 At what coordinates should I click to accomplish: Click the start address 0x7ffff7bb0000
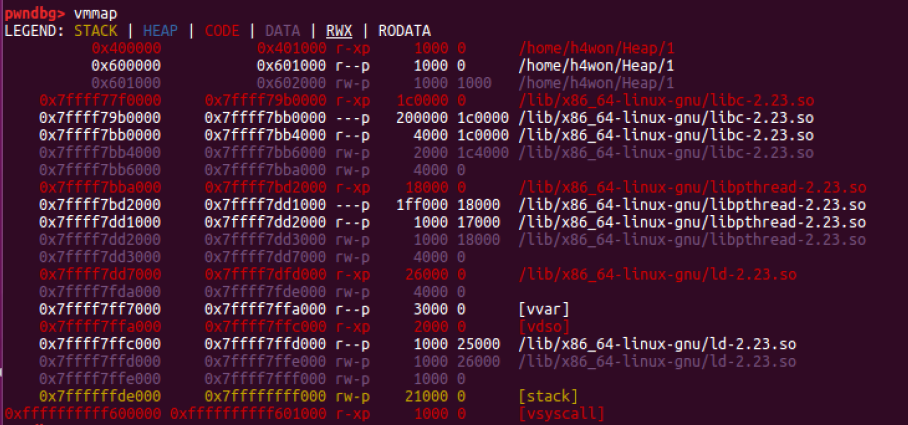tap(100, 135)
